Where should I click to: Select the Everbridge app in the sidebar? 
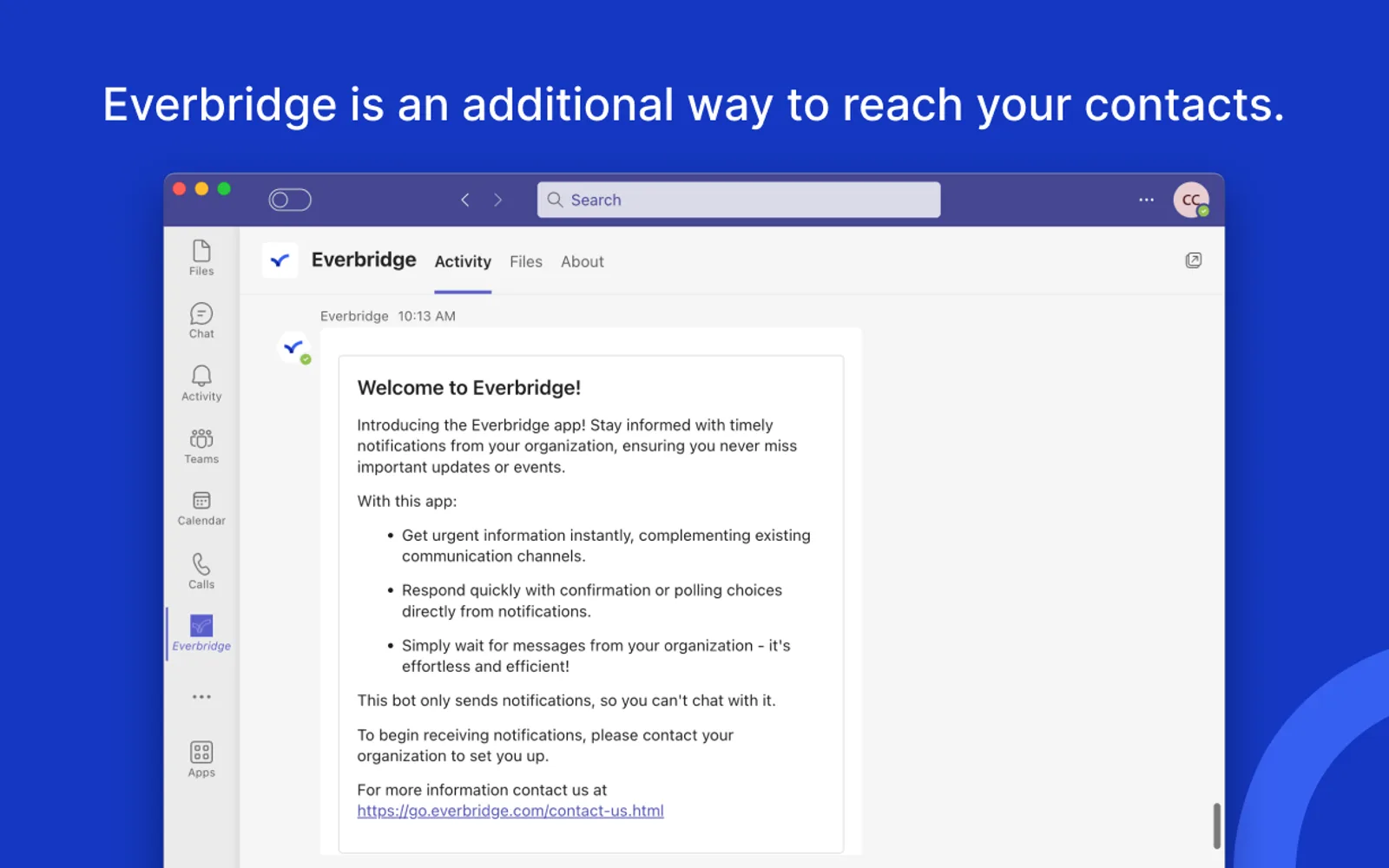(201, 634)
